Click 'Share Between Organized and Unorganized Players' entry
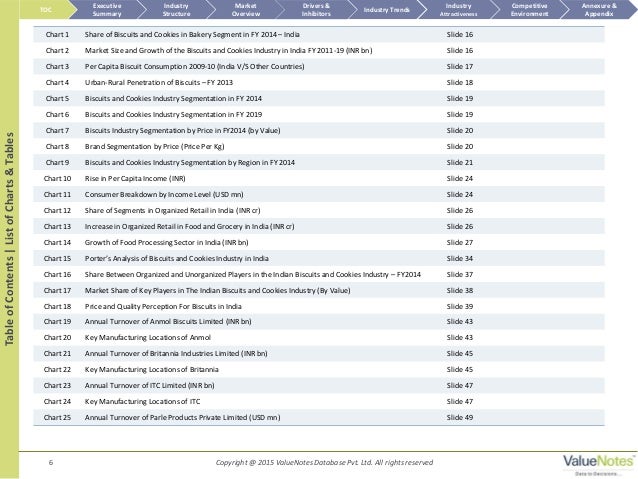The width and height of the screenshot is (638, 479). tap(252, 274)
